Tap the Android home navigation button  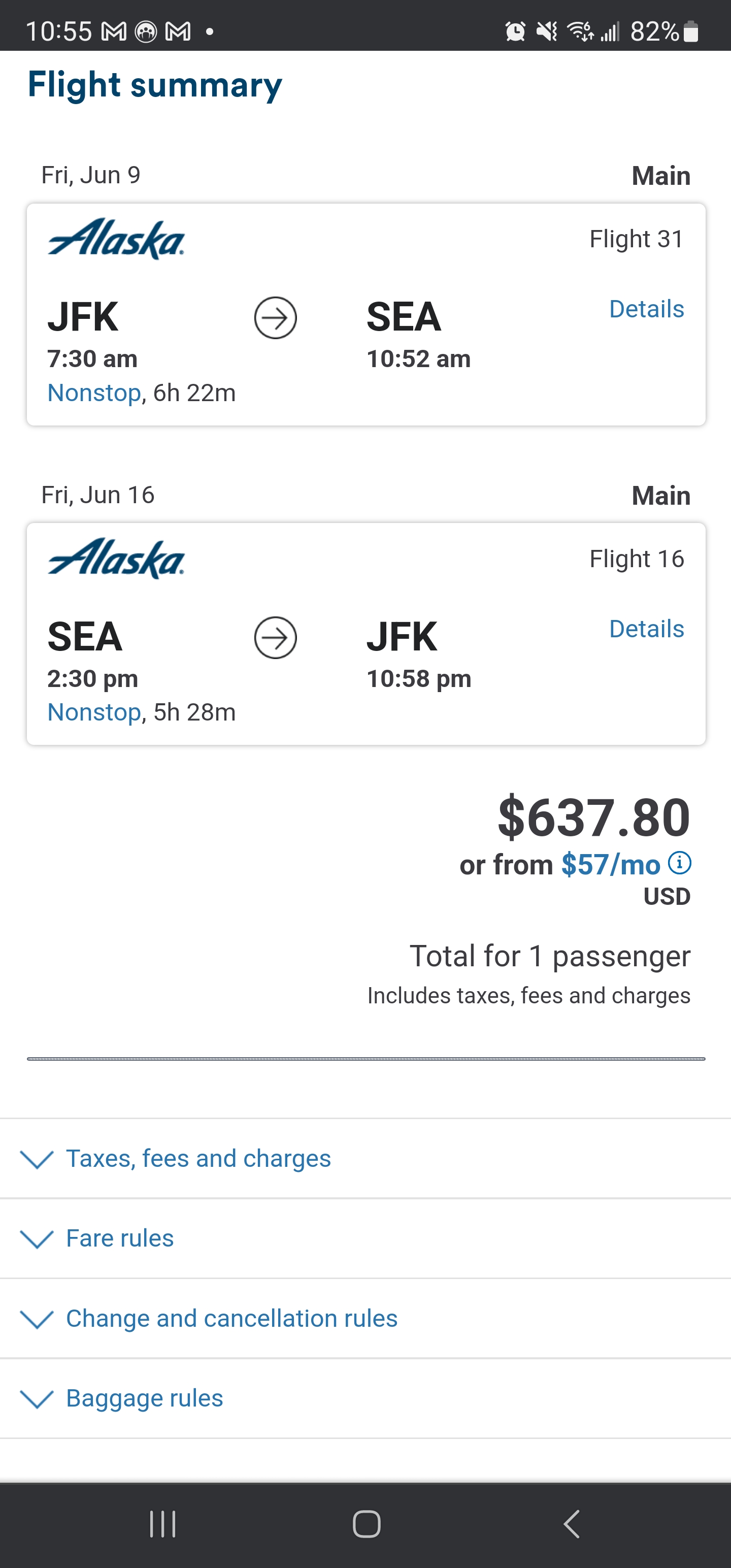coord(367,1524)
